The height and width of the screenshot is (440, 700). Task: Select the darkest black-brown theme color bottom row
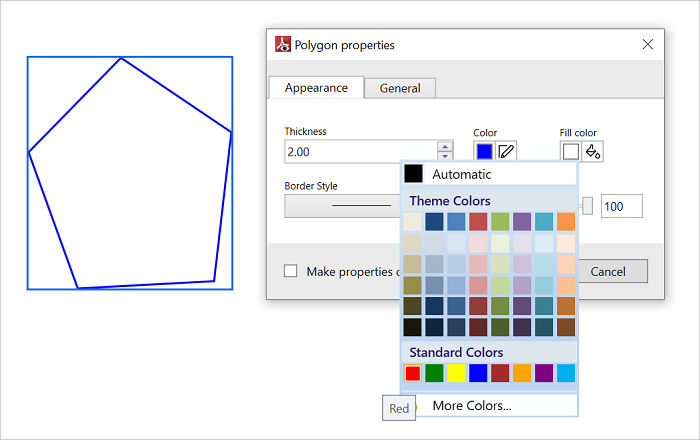tap(412, 327)
